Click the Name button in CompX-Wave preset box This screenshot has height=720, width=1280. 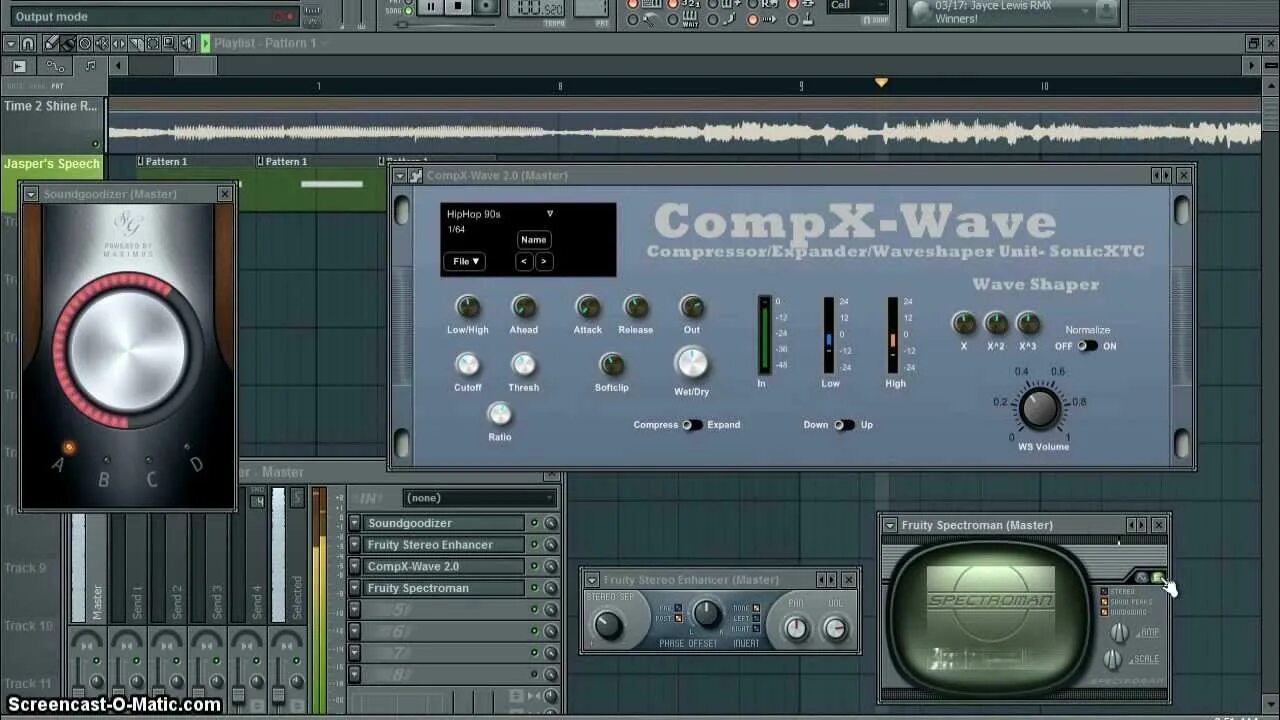[534, 240]
